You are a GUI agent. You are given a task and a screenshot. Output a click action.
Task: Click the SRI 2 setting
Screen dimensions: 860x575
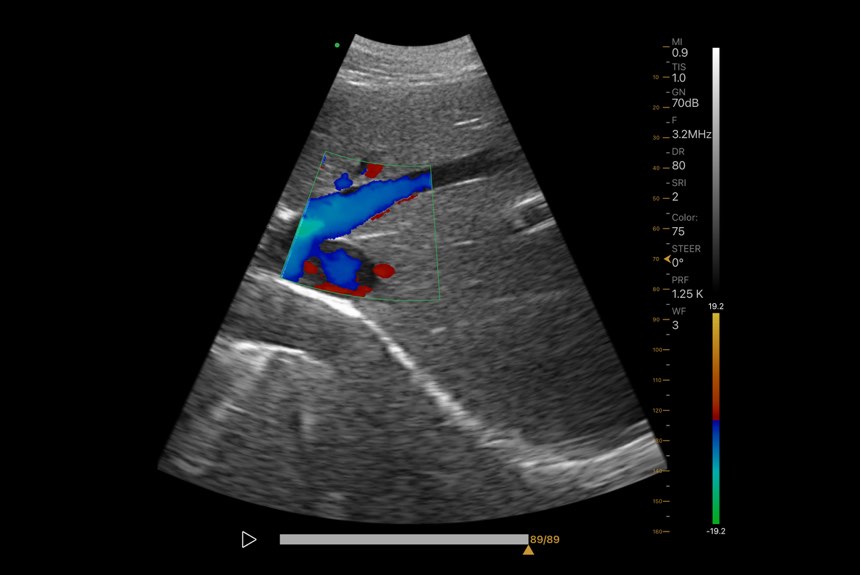[679, 190]
